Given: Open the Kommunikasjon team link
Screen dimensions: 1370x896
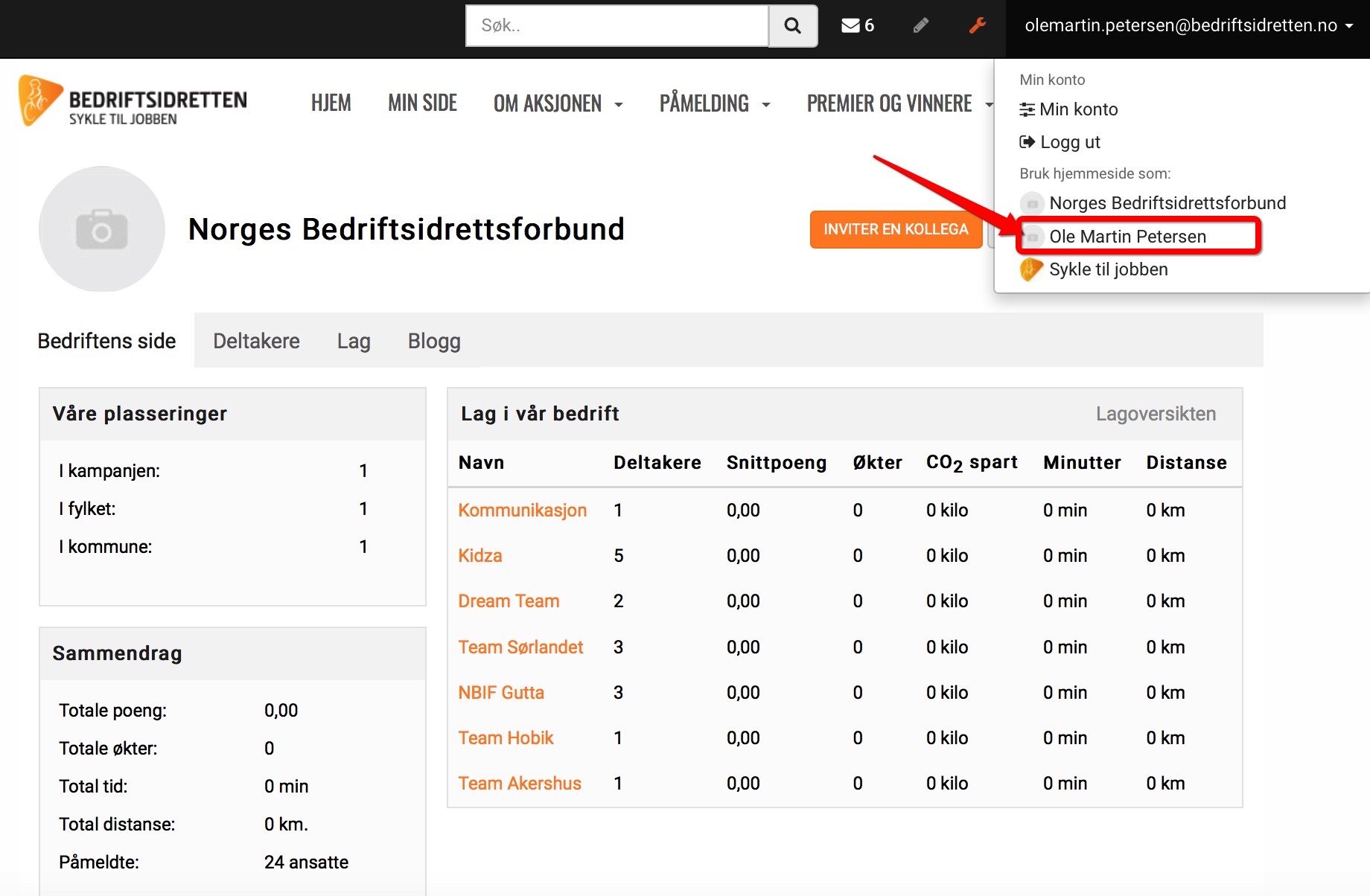Looking at the screenshot, I should click(x=523, y=510).
